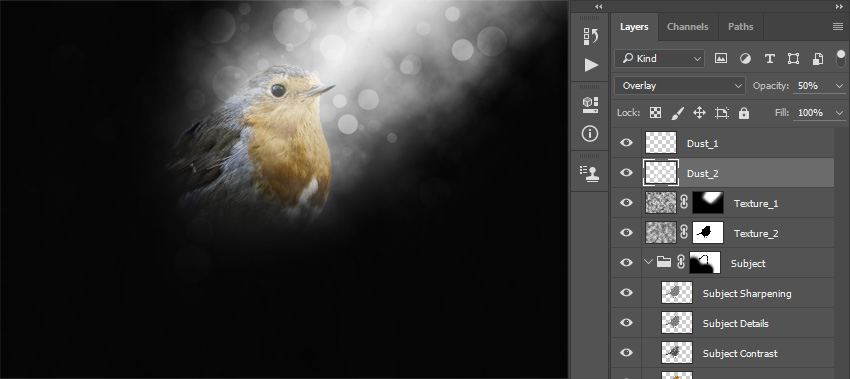The image size is (850, 379).
Task: Toggle the layer filtering on/off switch
Action: pyautogui.click(x=841, y=59)
